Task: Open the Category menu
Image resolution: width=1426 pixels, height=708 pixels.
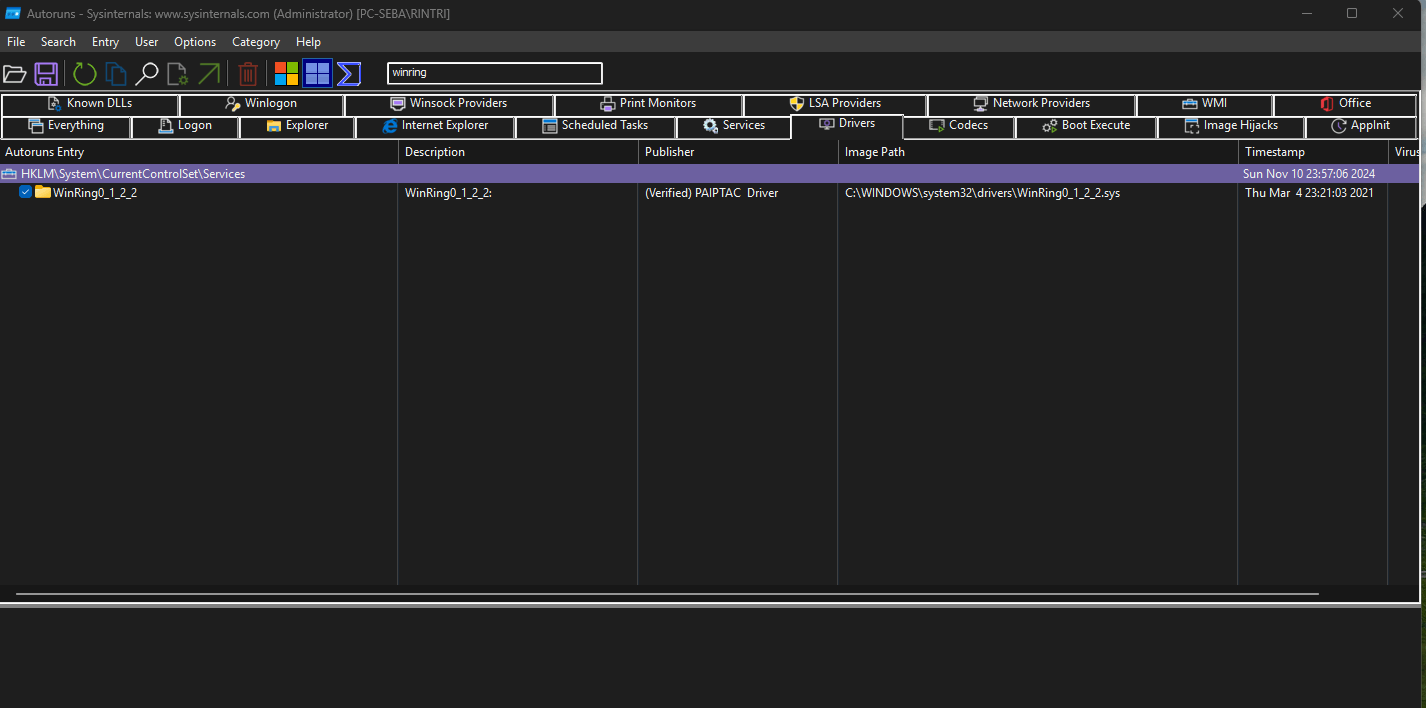Action: (256, 42)
